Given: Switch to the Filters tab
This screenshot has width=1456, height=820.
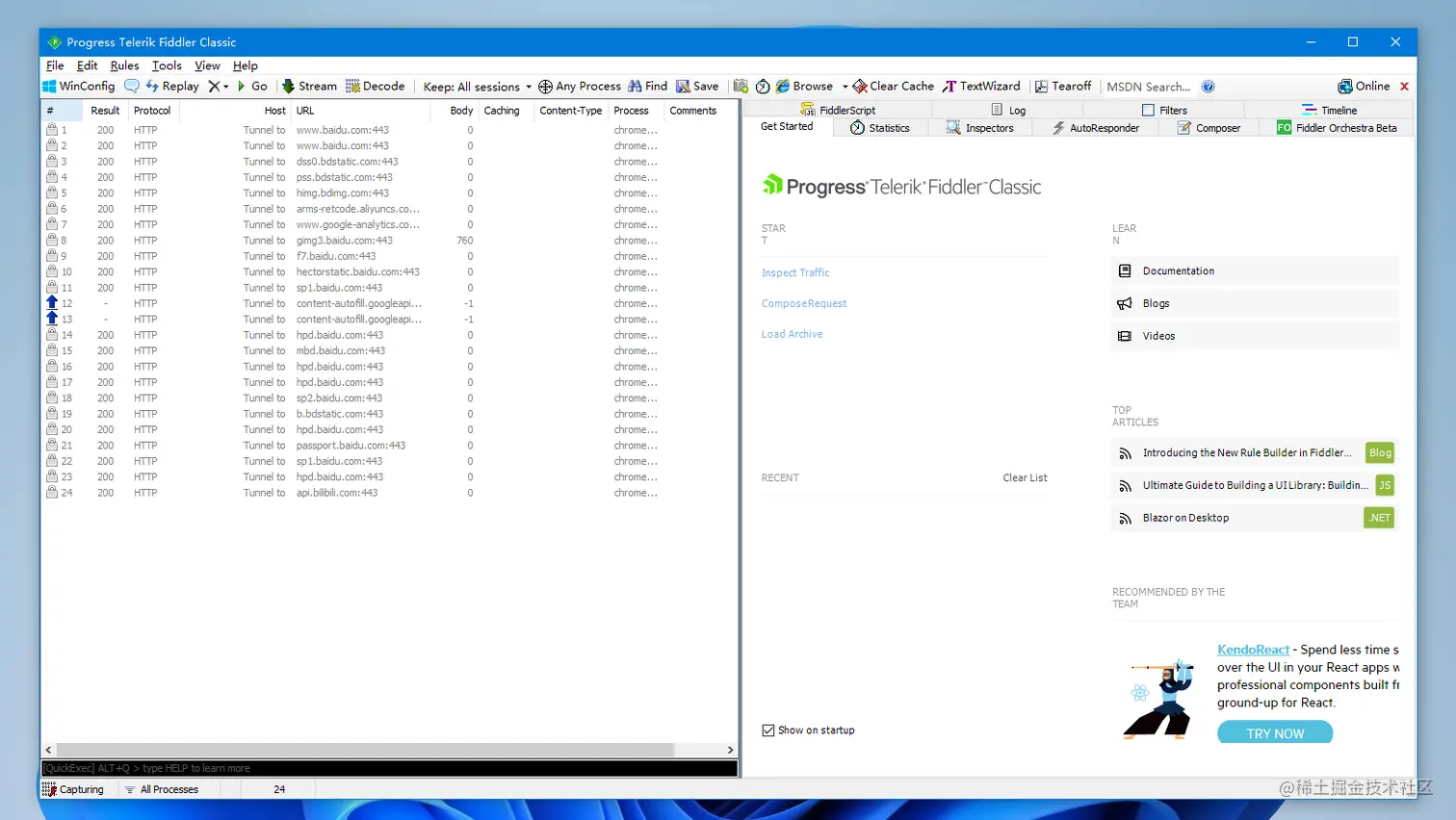Looking at the screenshot, I should point(1164,110).
